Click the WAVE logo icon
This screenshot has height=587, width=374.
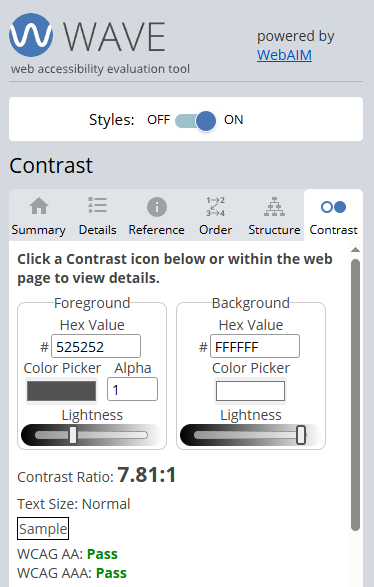coord(31,35)
